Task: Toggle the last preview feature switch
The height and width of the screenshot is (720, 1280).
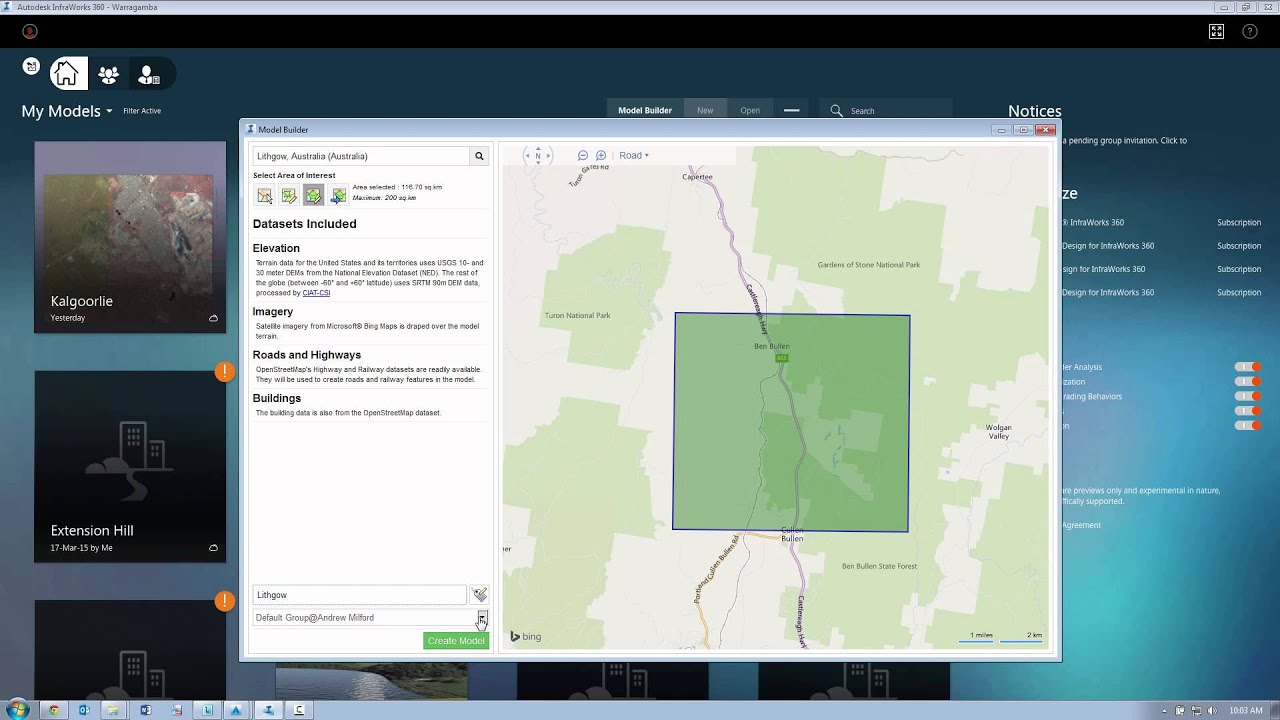Action: point(1248,425)
